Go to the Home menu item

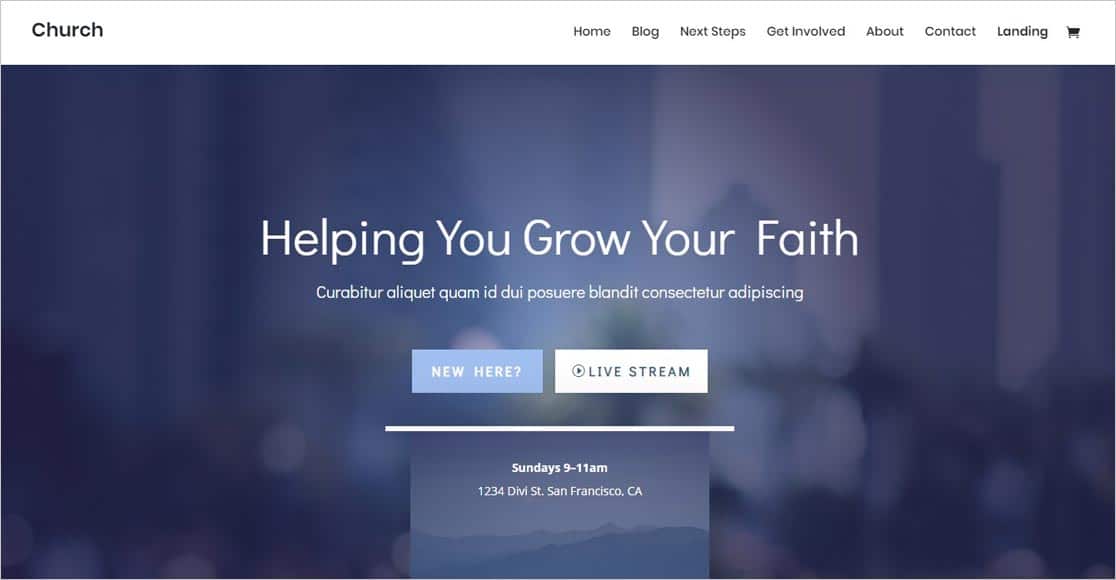[591, 31]
